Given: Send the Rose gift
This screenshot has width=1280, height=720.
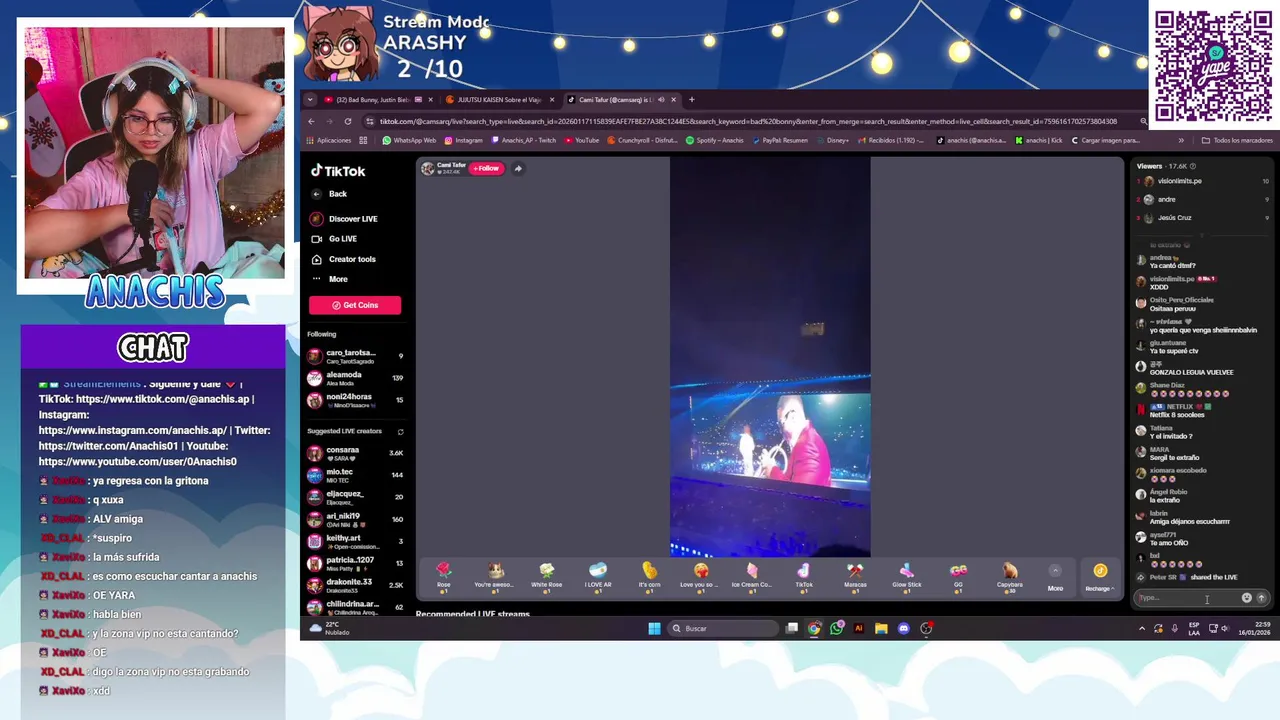Looking at the screenshot, I should pos(443,577).
